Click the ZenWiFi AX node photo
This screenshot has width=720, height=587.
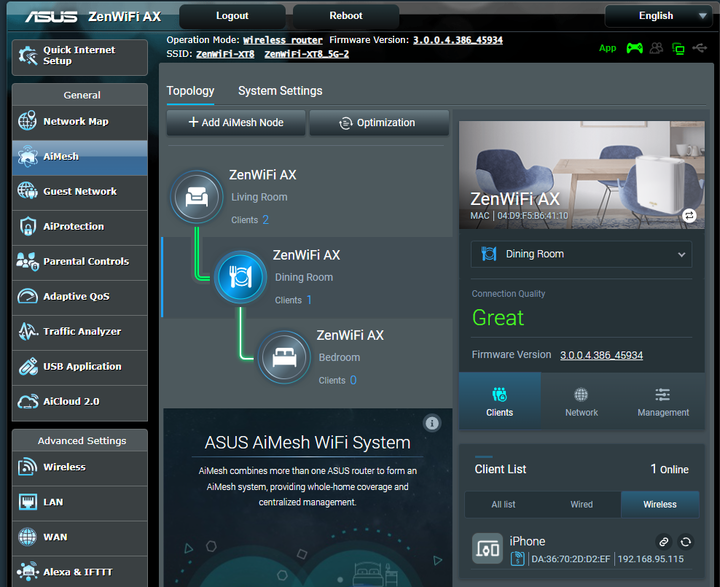point(581,175)
